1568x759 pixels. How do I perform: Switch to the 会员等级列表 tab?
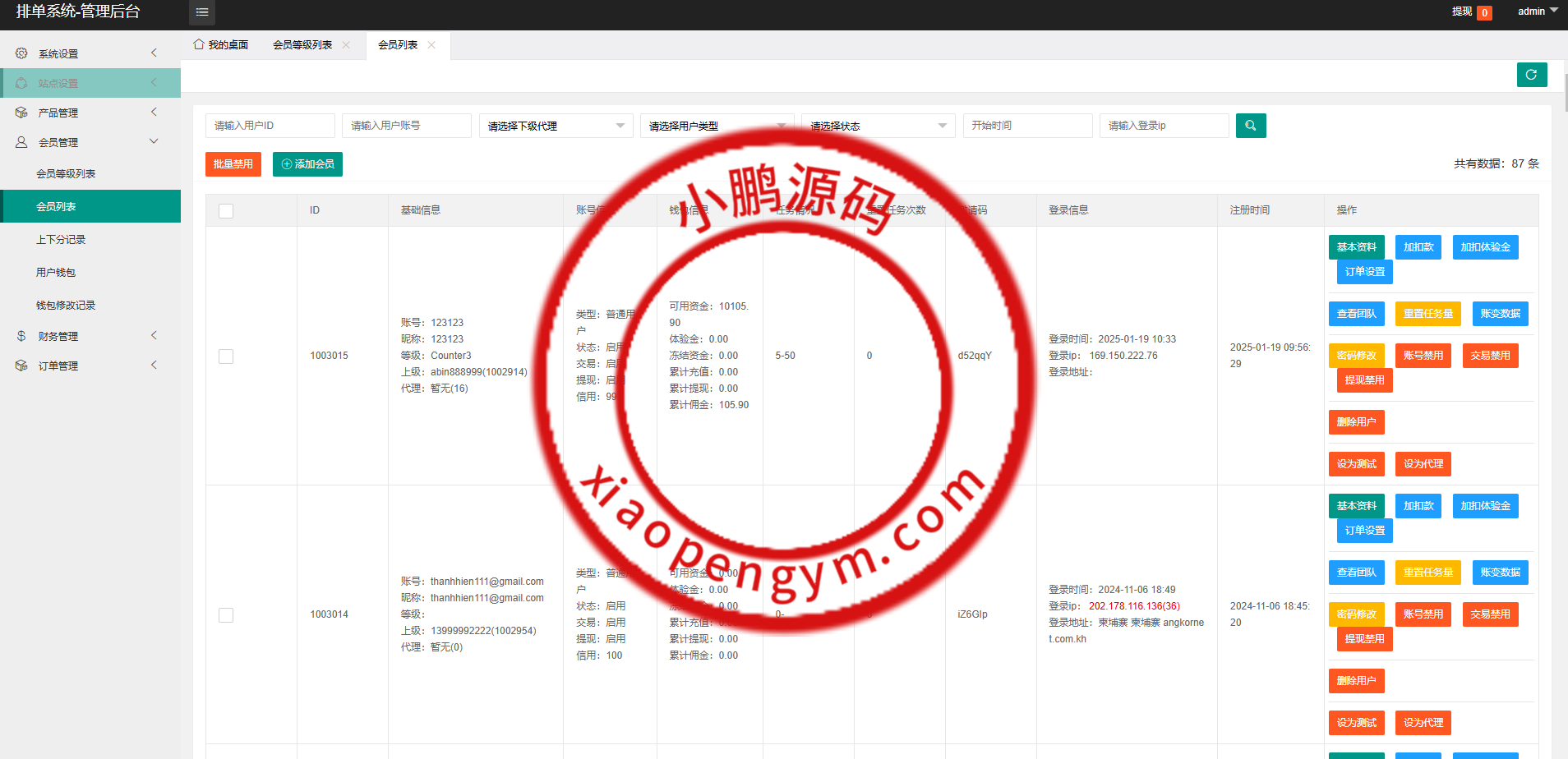[x=302, y=45]
